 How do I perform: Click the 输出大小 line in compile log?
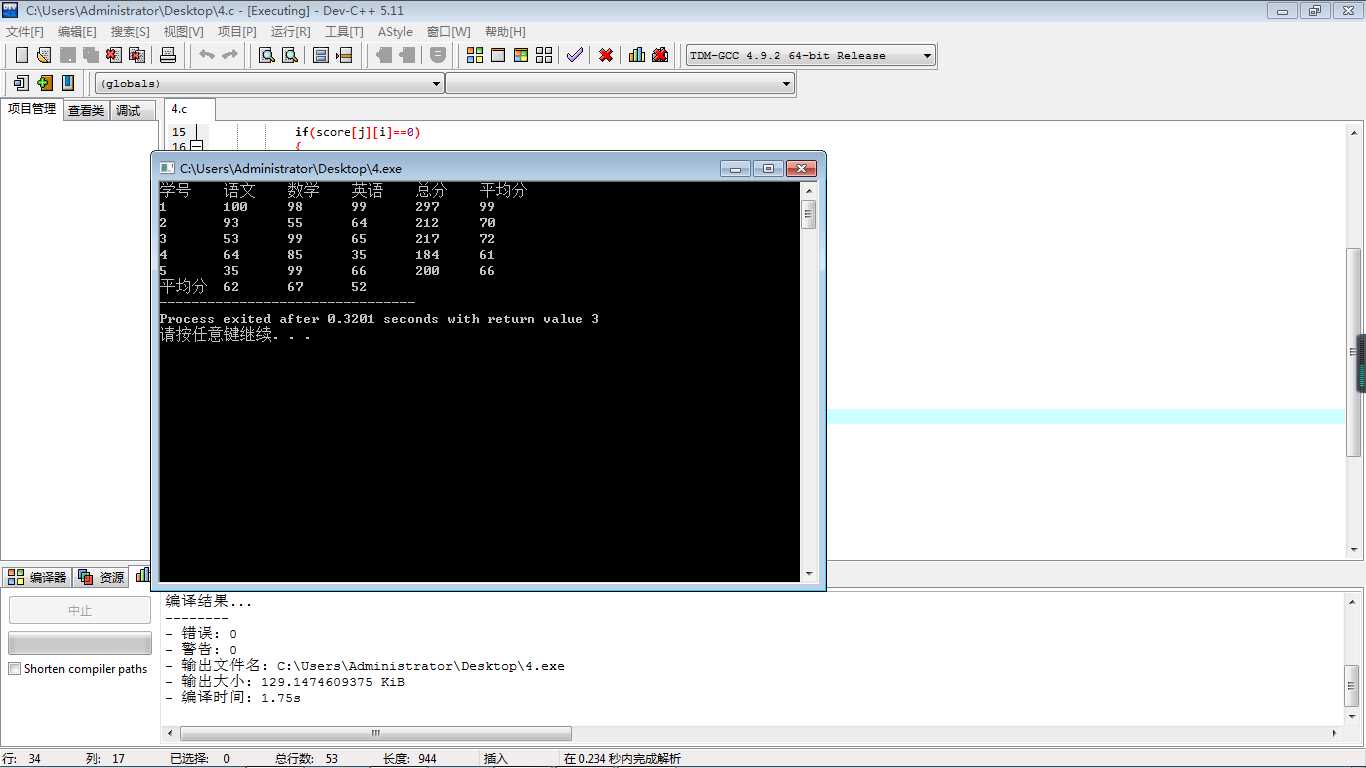coord(285,682)
